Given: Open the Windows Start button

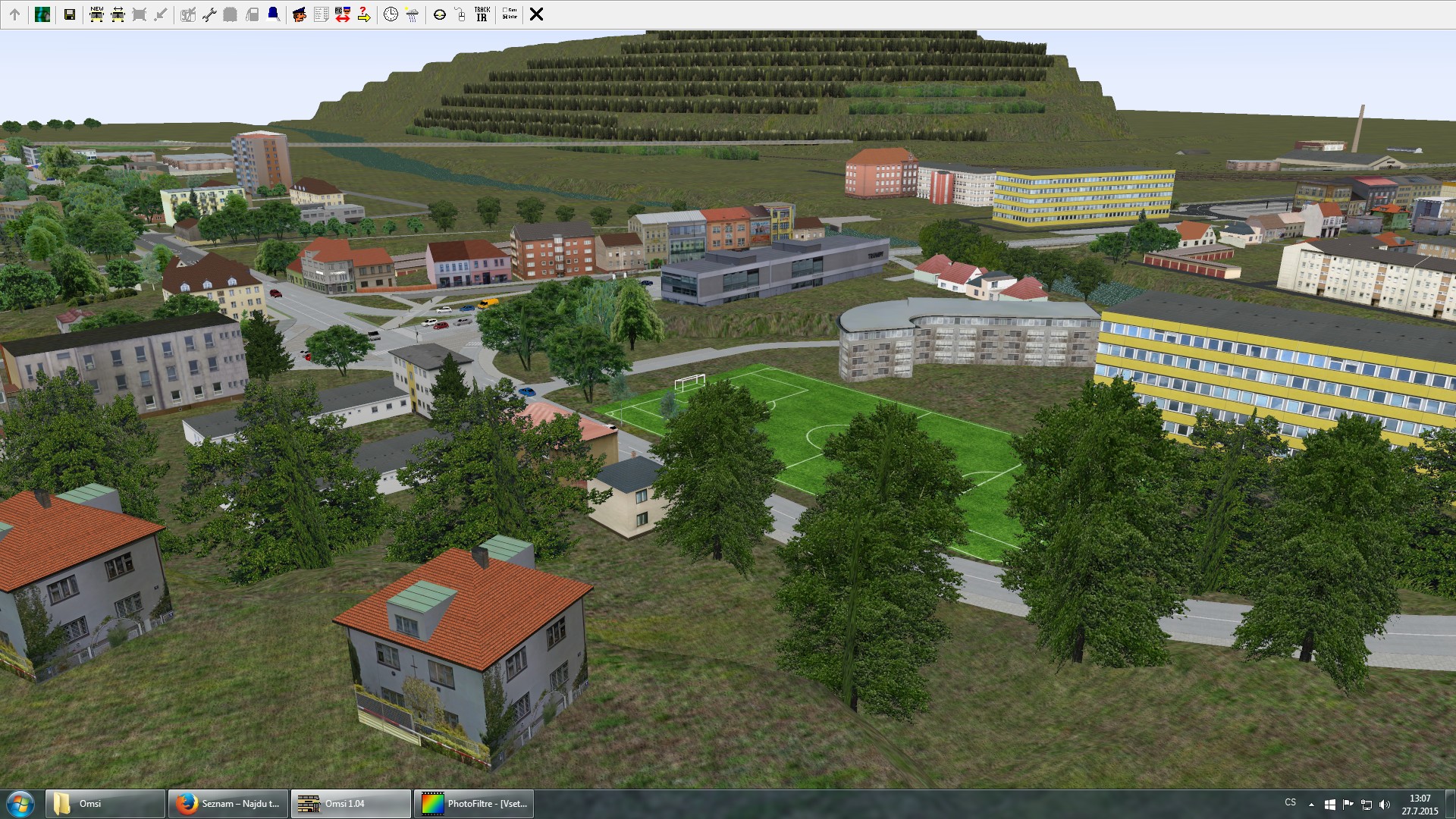Looking at the screenshot, I should click(20, 804).
